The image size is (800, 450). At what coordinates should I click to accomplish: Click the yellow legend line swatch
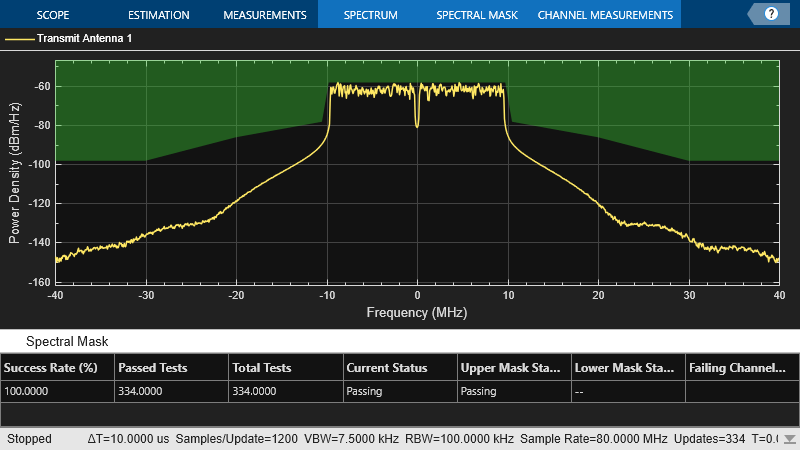[19, 39]
